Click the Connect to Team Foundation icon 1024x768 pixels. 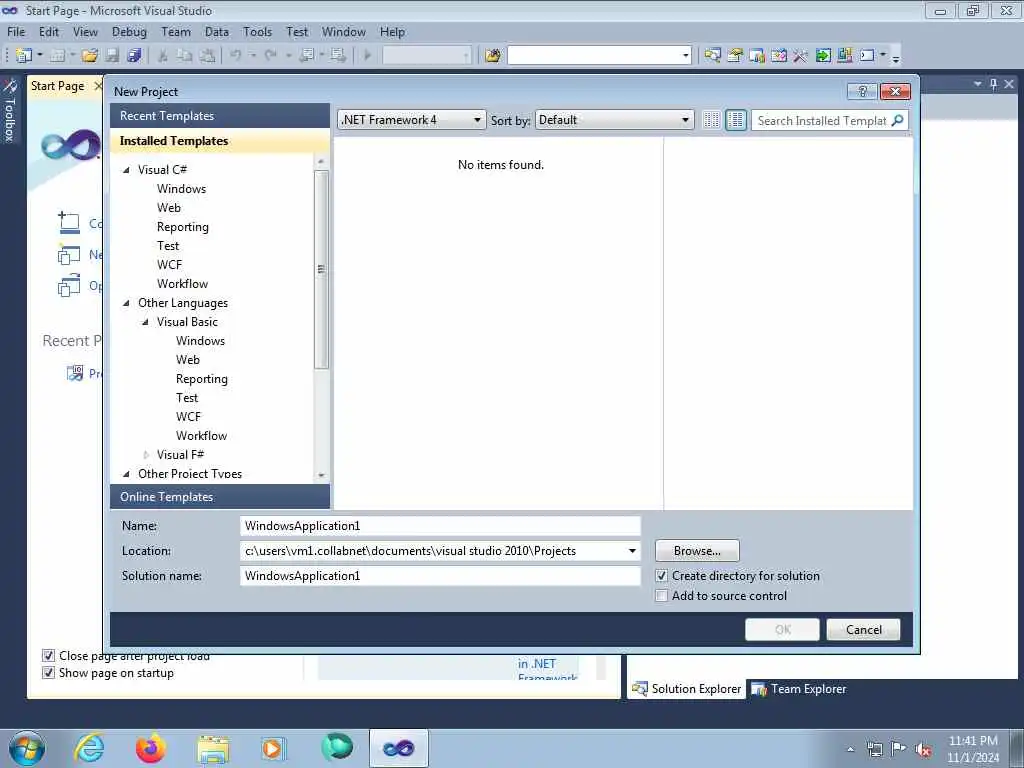(x=69, y=223)
